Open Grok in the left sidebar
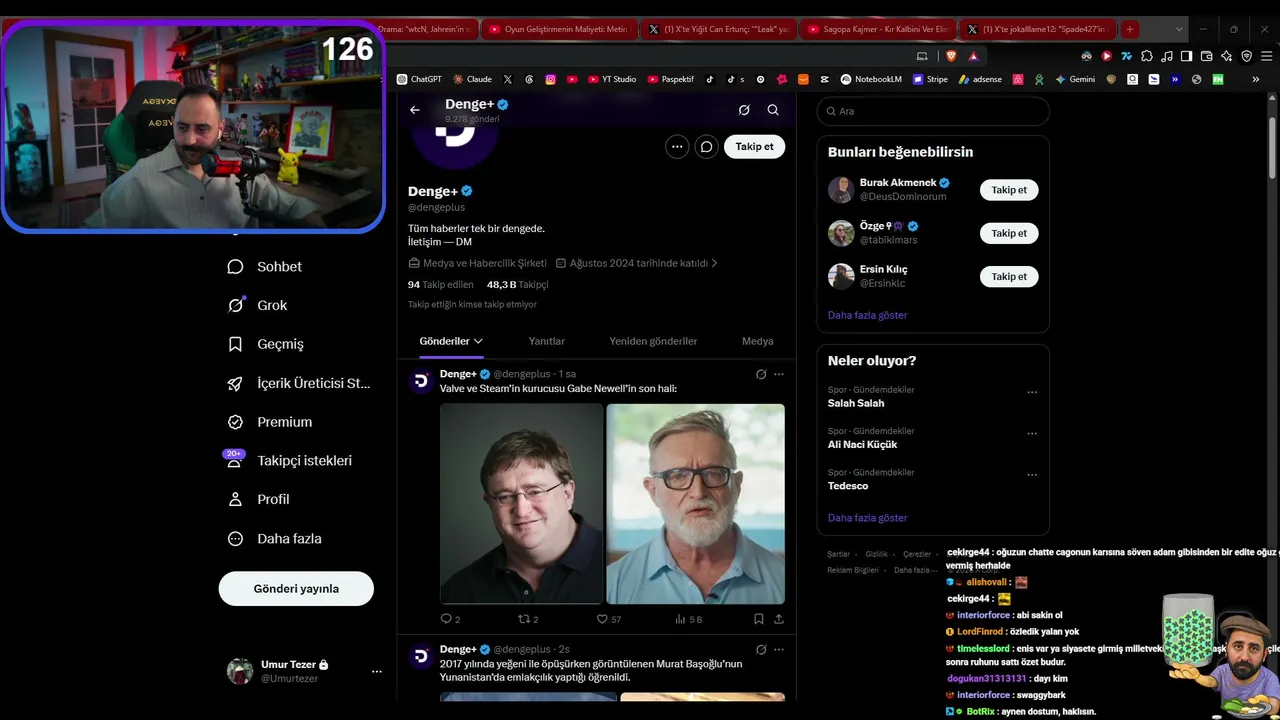The image size is (1280, 720). point(258,305)
